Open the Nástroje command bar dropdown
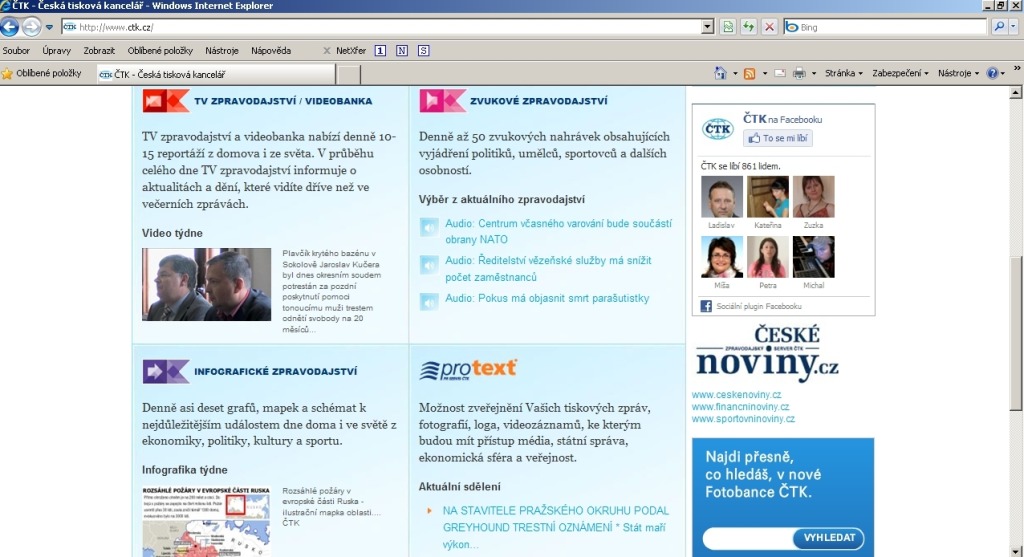 pos(958,73)
